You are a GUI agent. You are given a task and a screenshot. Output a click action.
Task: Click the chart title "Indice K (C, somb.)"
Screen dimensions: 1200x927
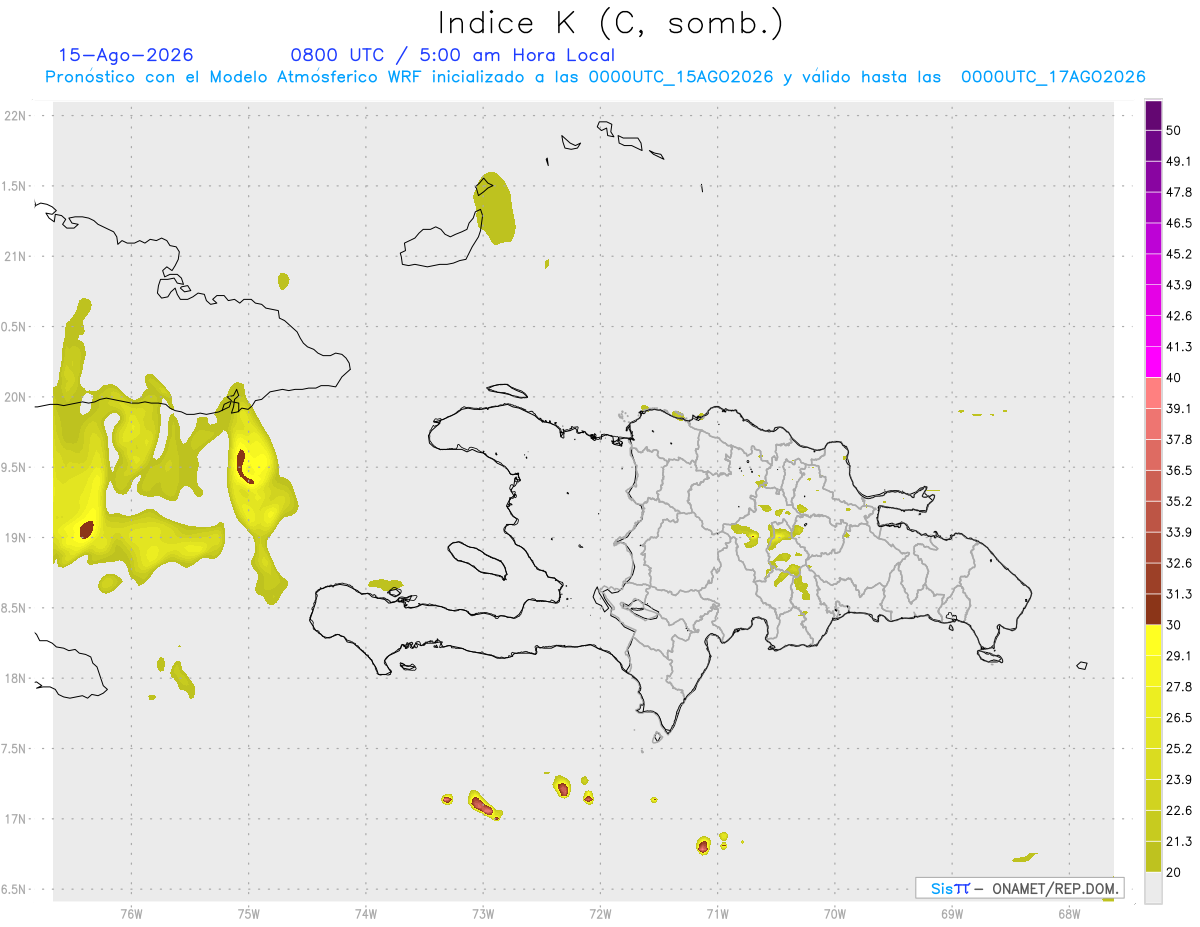pos(610,23)
